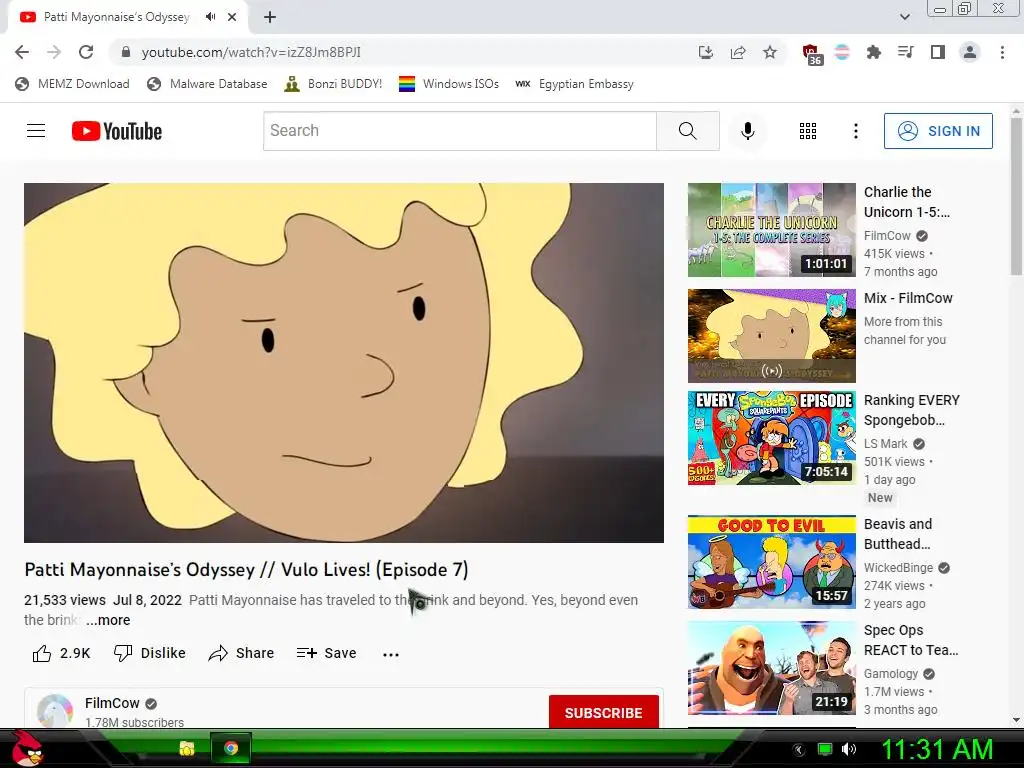Image resolution: width=1024 pixels, height=768 pixels.
Task: Open the volume control in system tray
Action: pyautogui.click(x=849, y=749)
